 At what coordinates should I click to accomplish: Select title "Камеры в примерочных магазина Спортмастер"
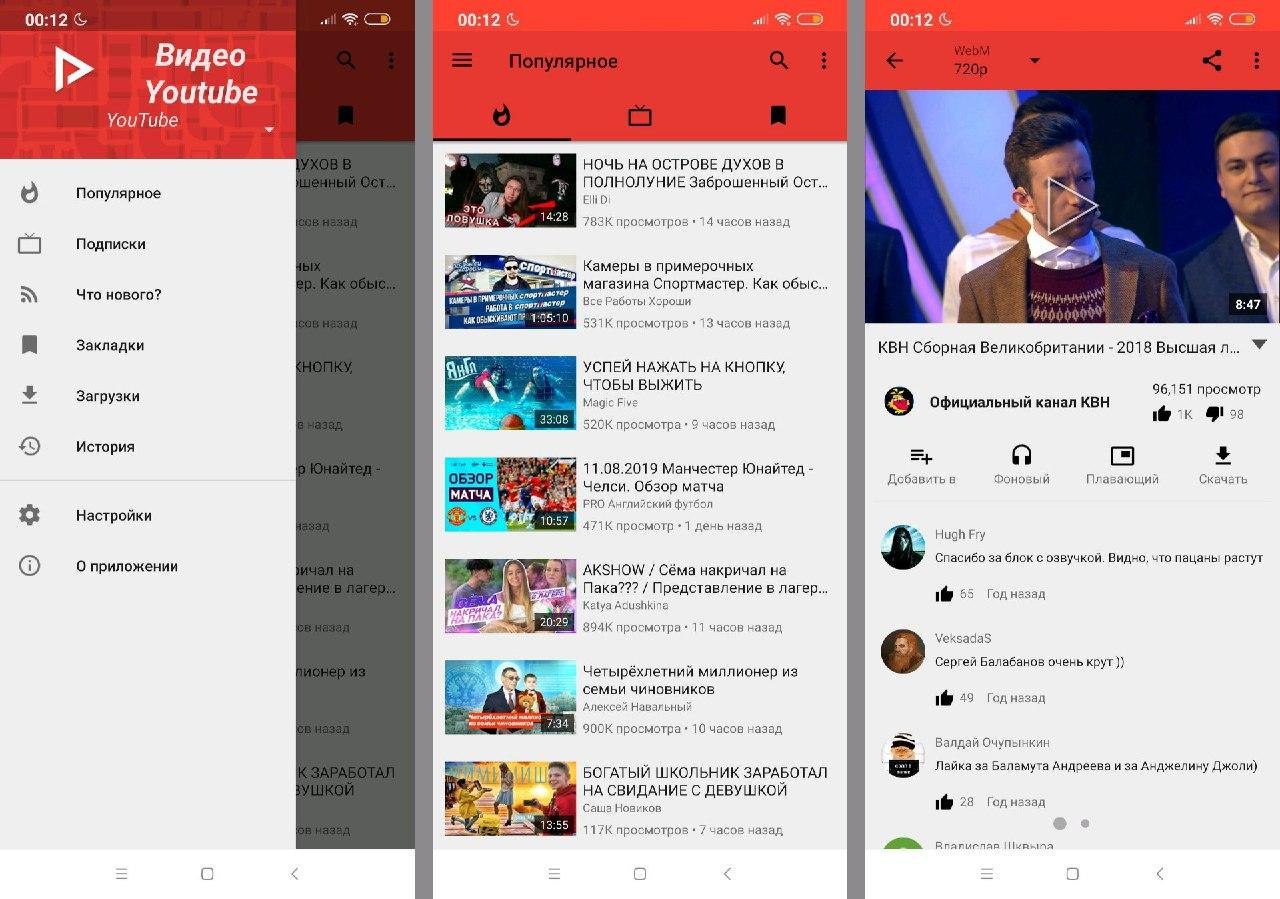coord(705,275)
